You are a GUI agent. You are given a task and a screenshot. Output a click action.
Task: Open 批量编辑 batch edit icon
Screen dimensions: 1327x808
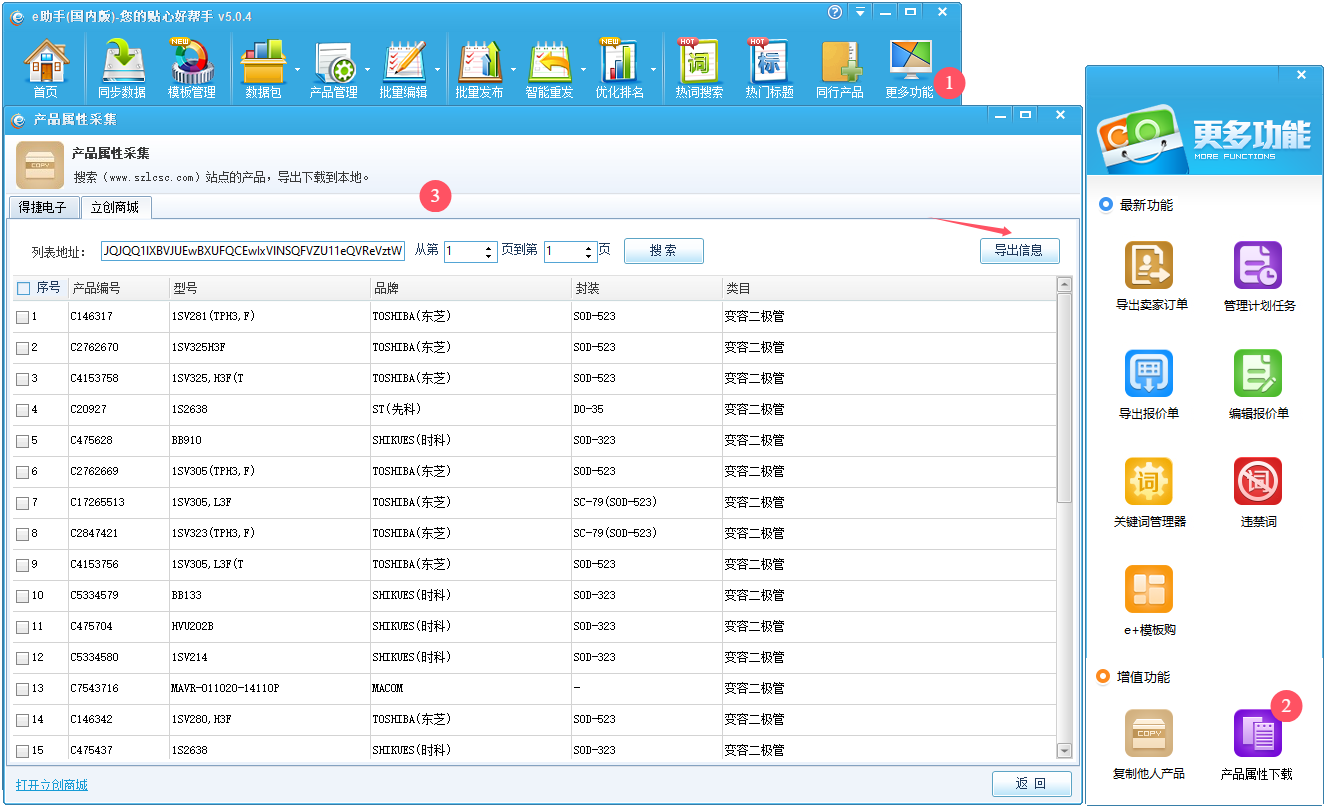tap(404, 68)
